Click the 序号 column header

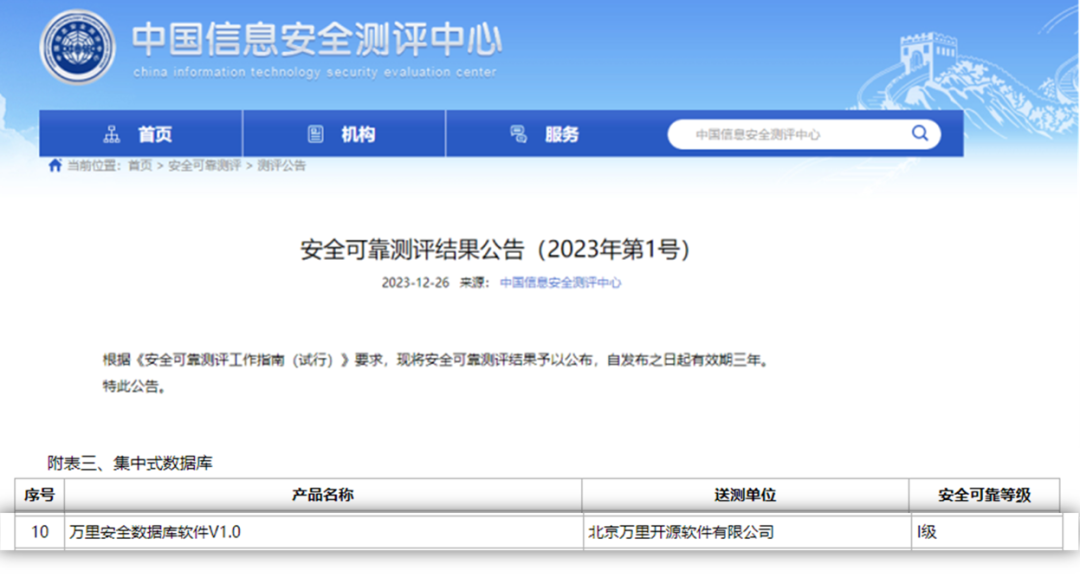coord(39,495)
